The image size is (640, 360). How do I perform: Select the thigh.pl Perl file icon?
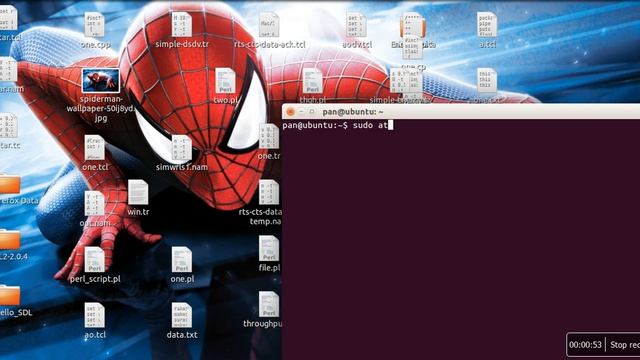pos(313,81)
